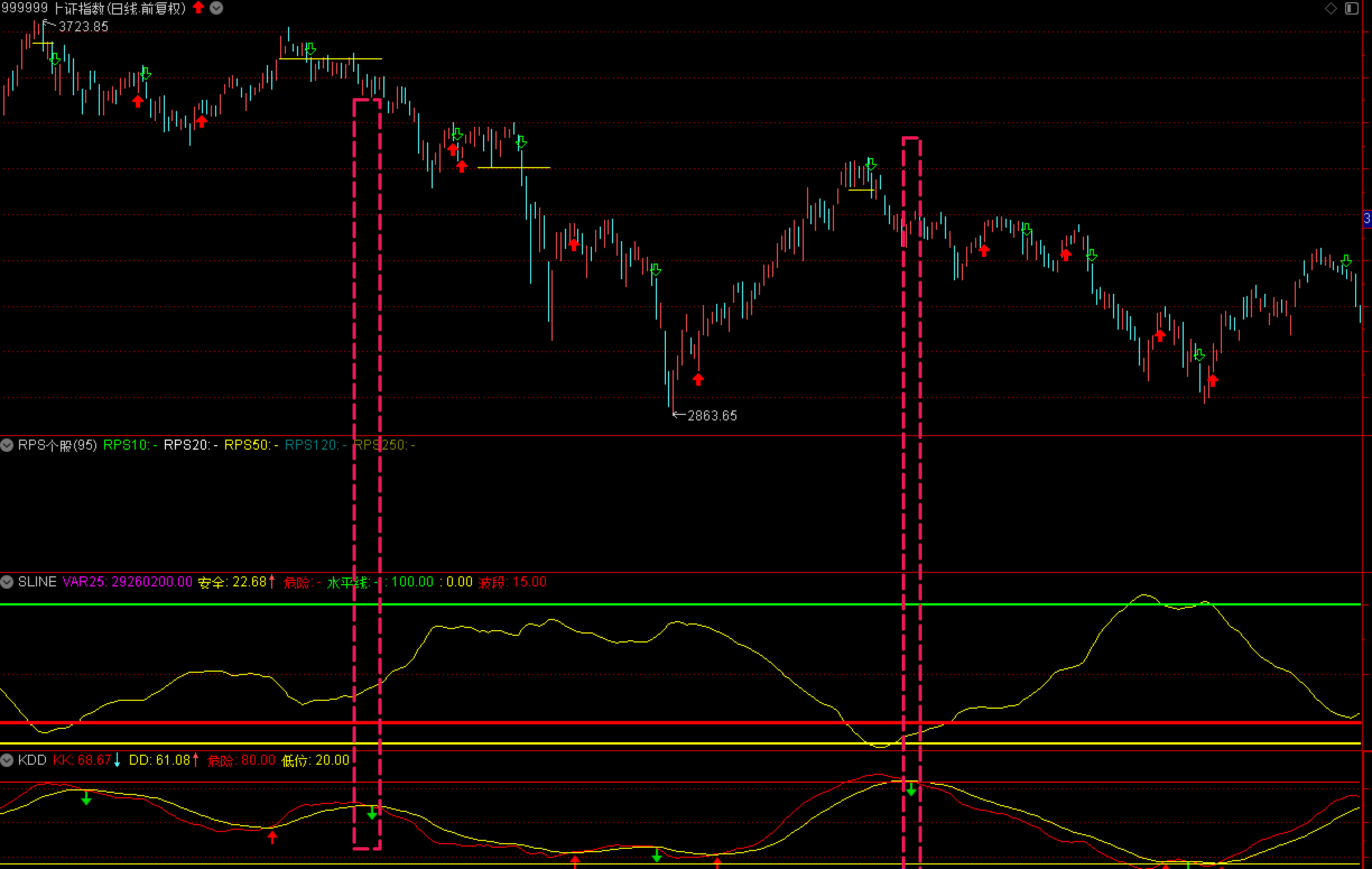The height and width of the screenshot is (869, 1372).
Task: Click the diamond icon in top-right corner
Action: [x=1331, y=8]
